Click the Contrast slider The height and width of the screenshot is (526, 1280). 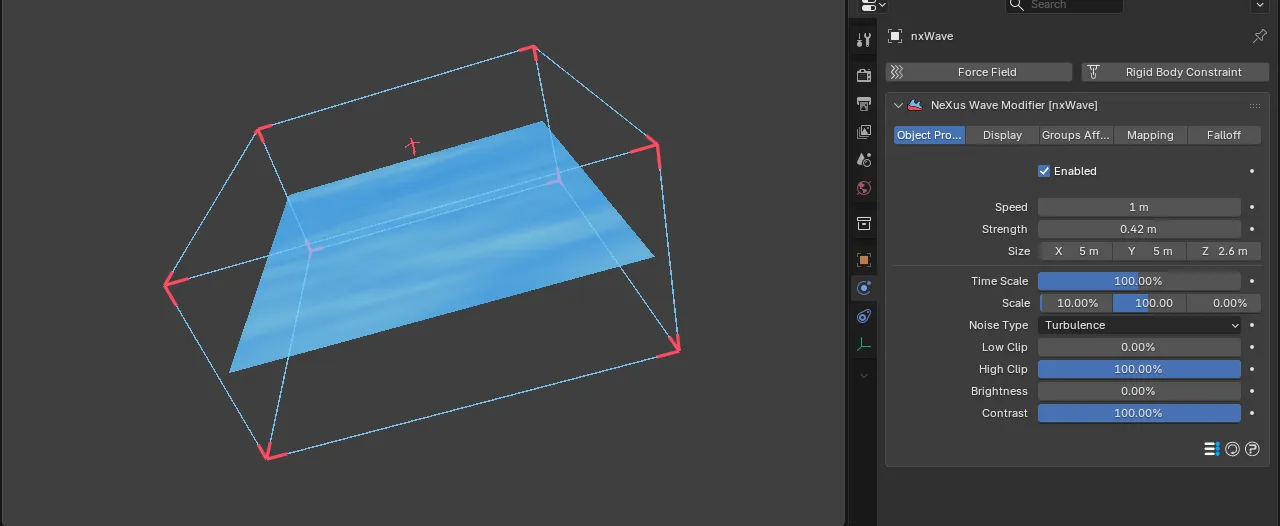[x=1139, y=413]
